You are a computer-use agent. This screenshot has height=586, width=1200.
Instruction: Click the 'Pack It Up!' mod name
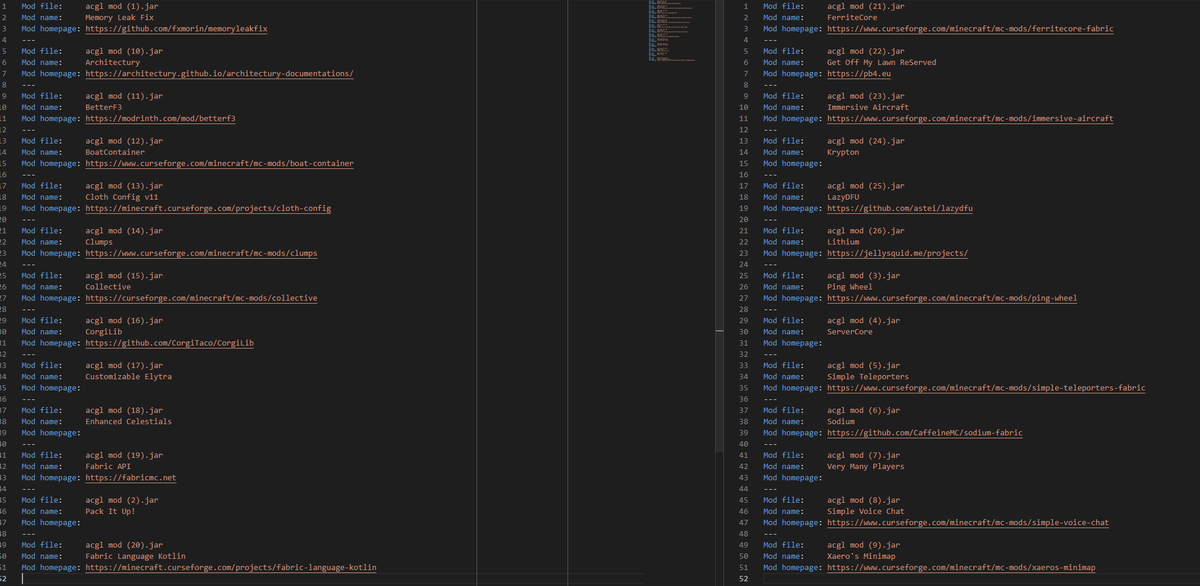pyautogui.click(x=111, y=512)
